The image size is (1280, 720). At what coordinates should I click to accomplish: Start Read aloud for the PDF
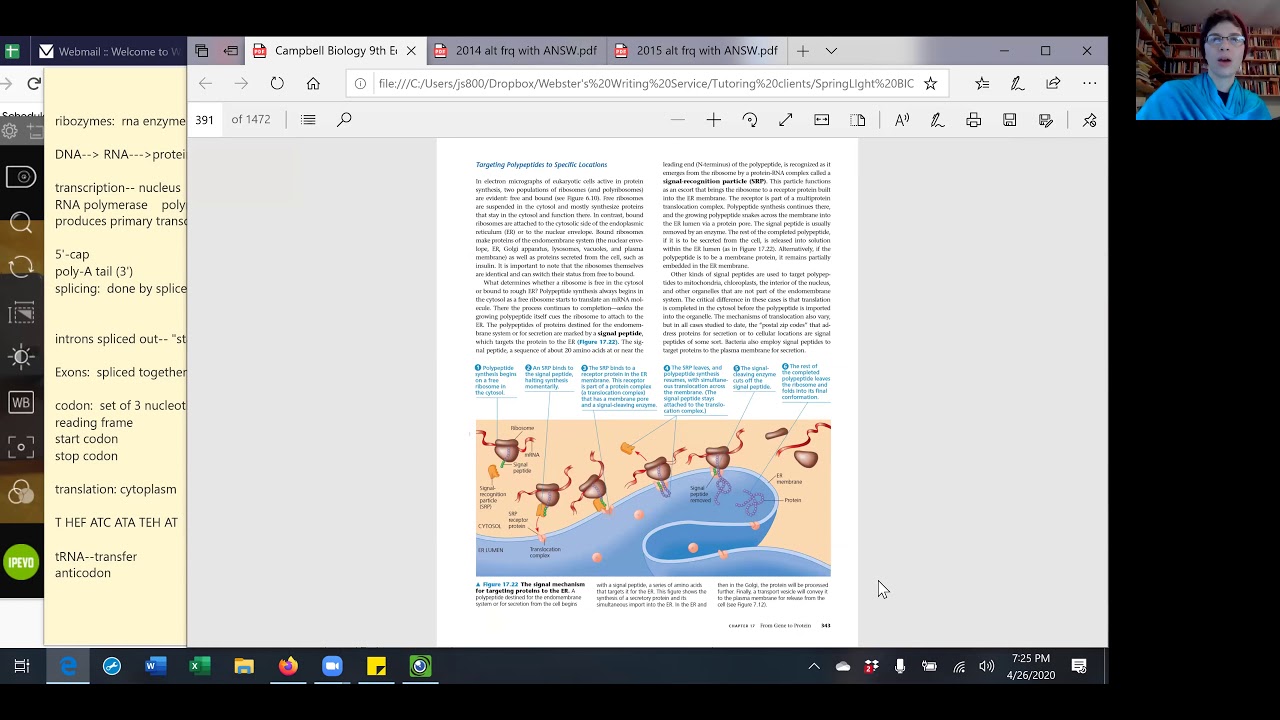coord(902,120)
